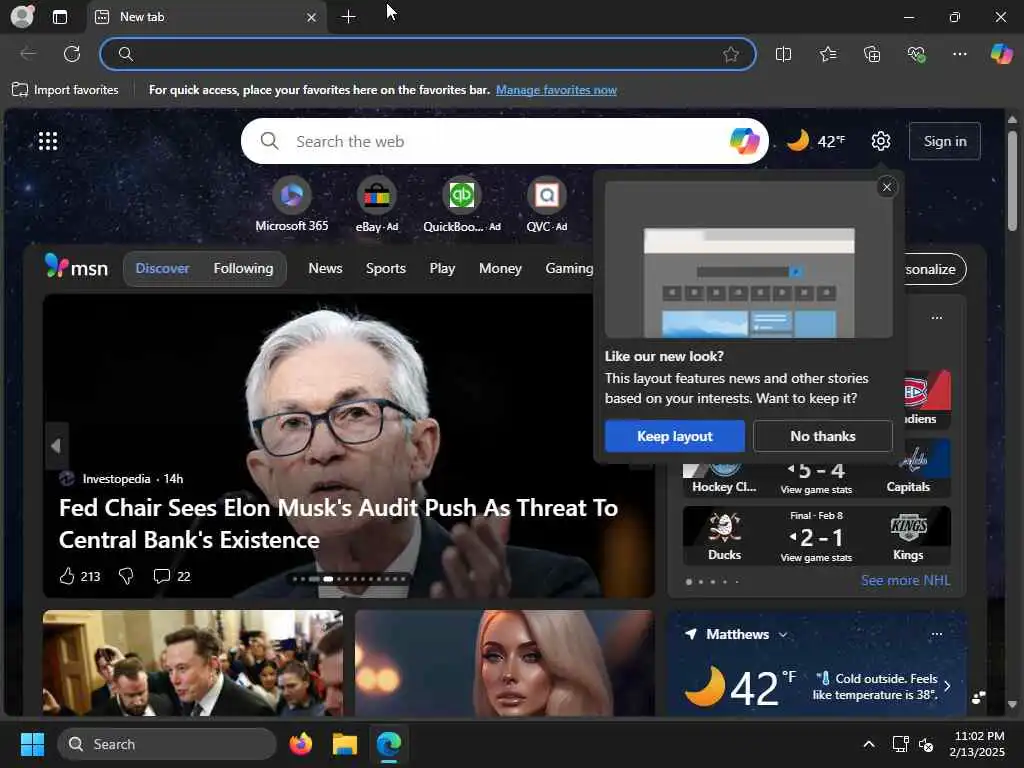Like the Fed Chair article
The image size is (1024, 768).
point(79,576)
